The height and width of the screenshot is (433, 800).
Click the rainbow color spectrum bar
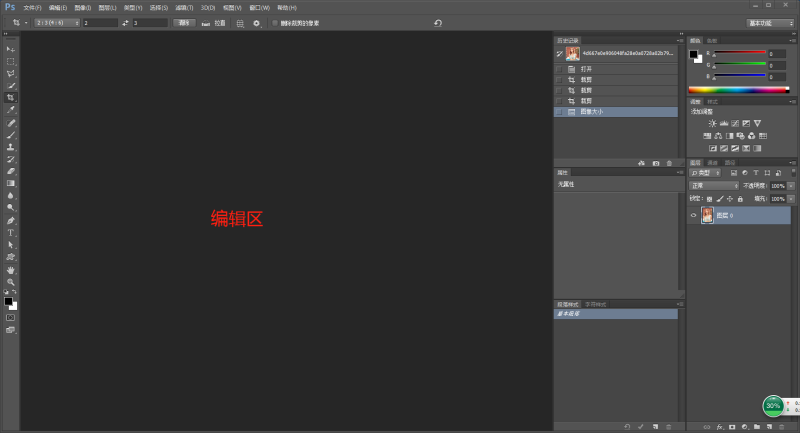[738, 90]
